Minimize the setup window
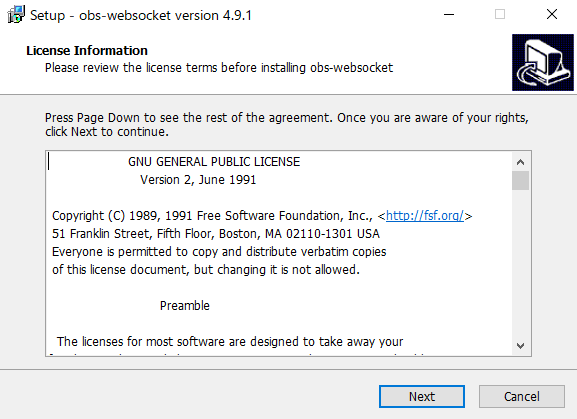This screenshot has height=419, width=577. (449, 15)
